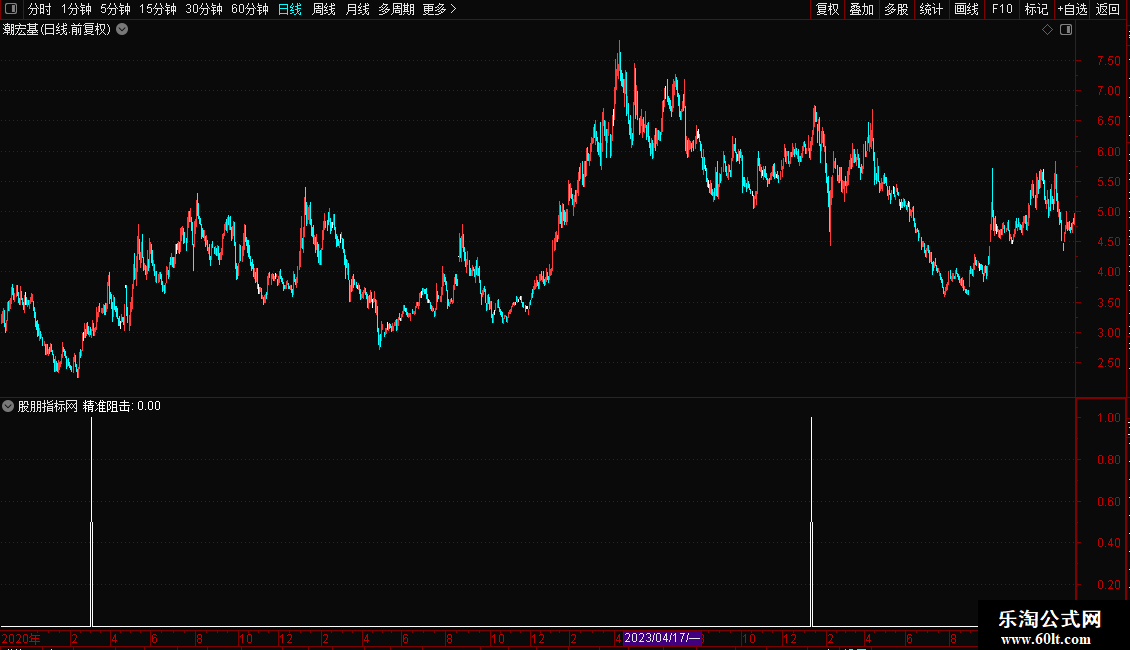Click the 7.50 price axis label
Screen dimensions: 1130x650
tap(1108, 61)
